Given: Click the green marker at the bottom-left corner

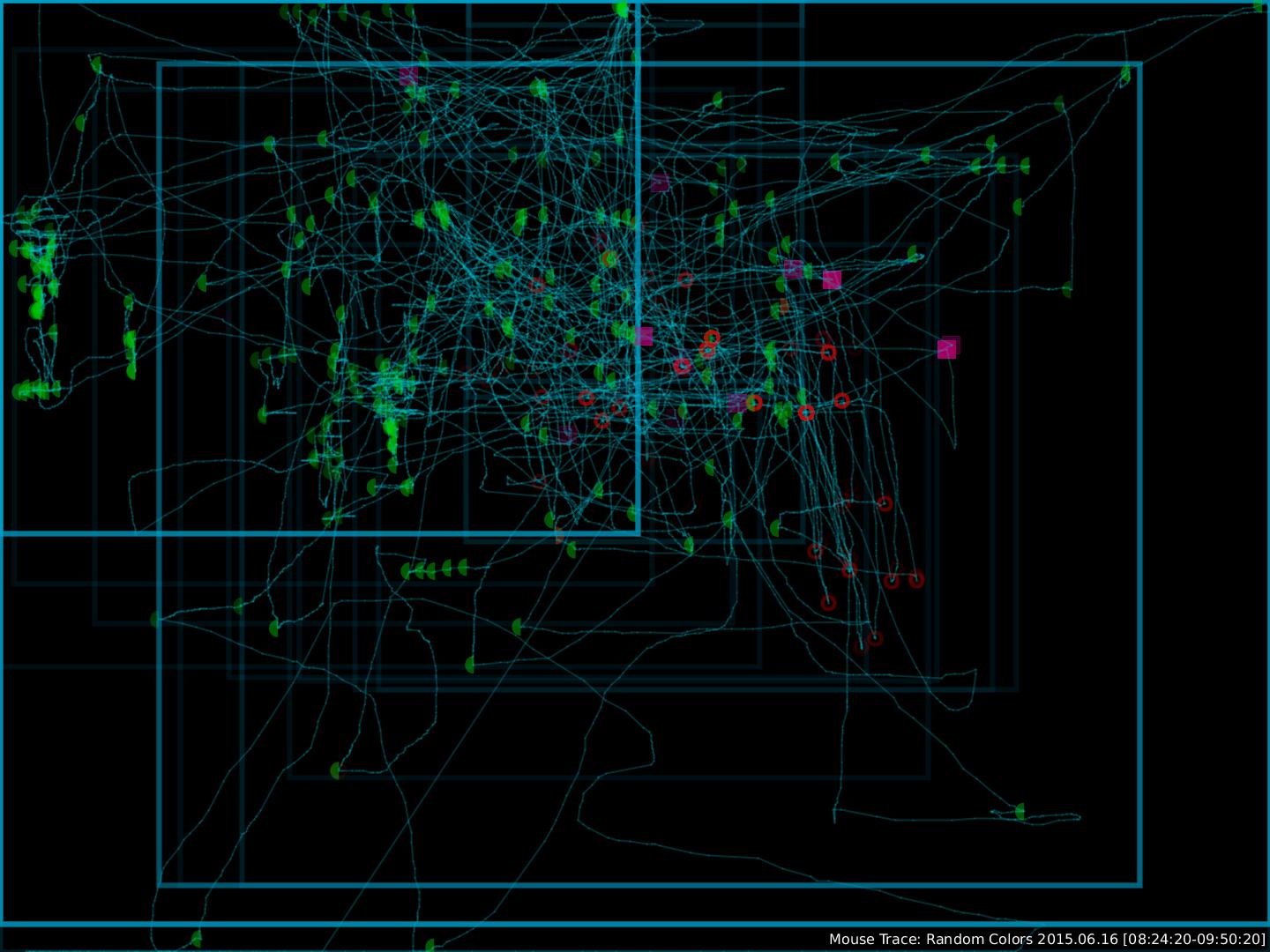Looking at the screenshot, I should point(196,938).
